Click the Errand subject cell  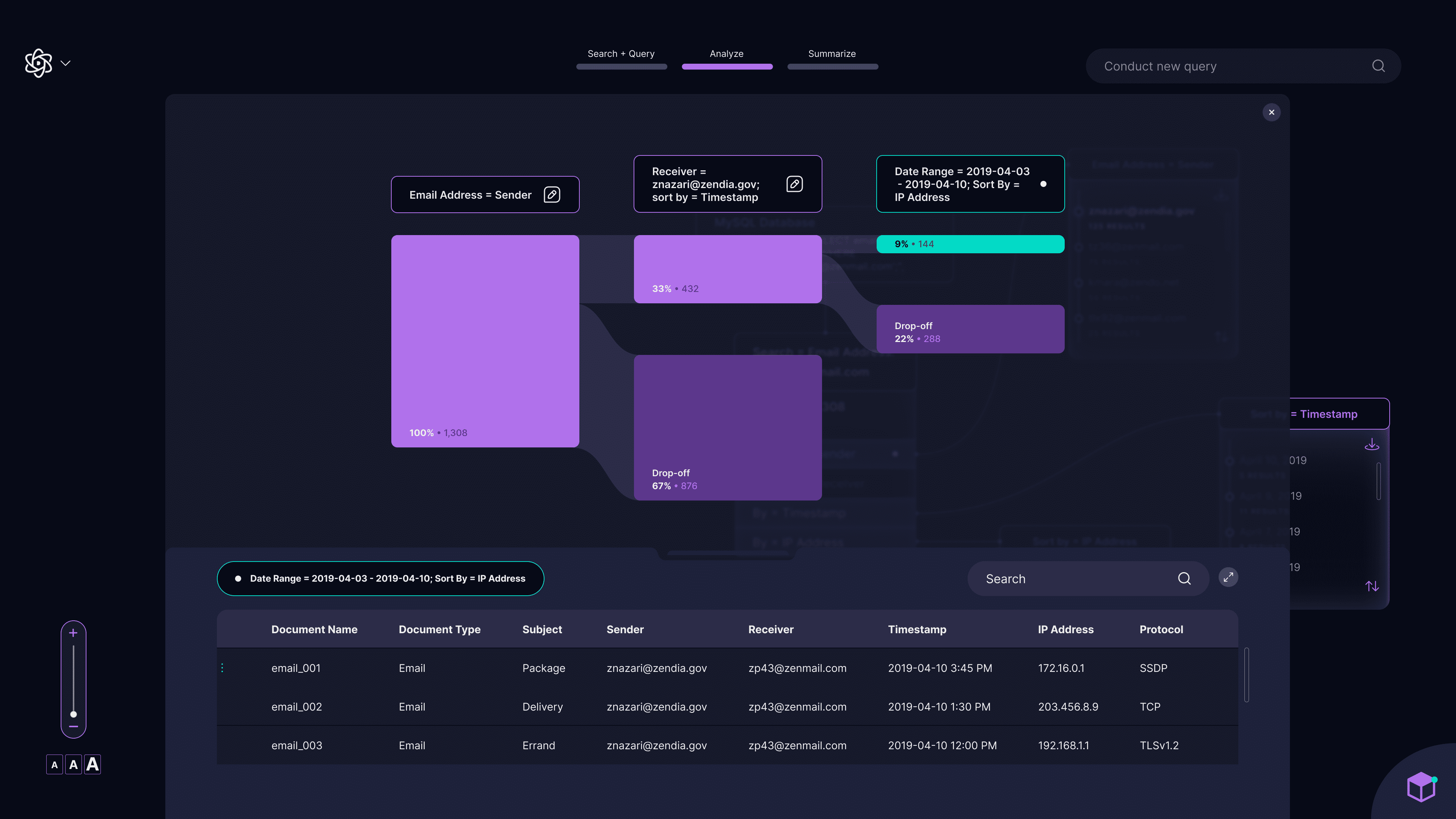[539, 745]
